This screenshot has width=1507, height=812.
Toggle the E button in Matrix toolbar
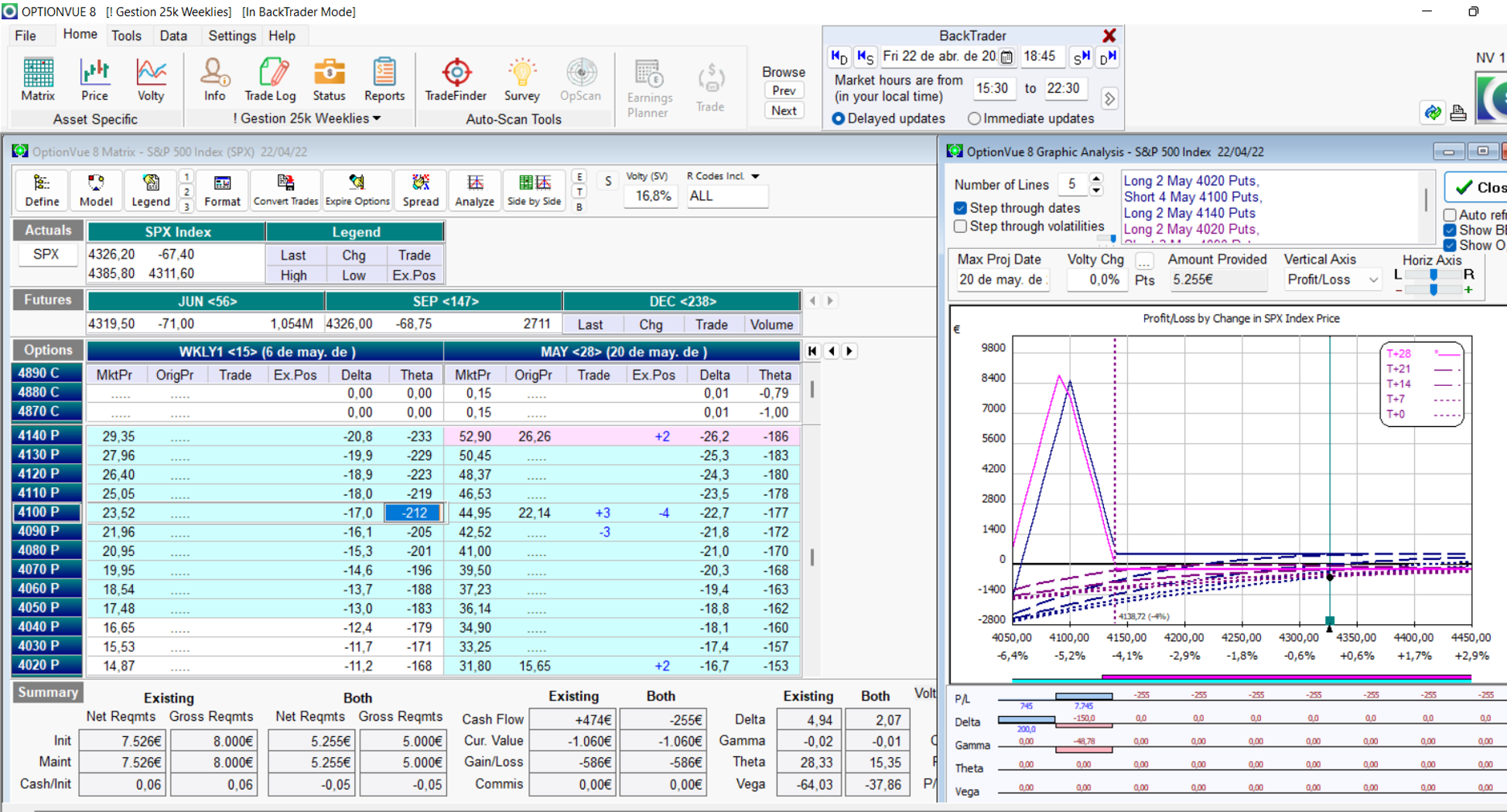579,177
